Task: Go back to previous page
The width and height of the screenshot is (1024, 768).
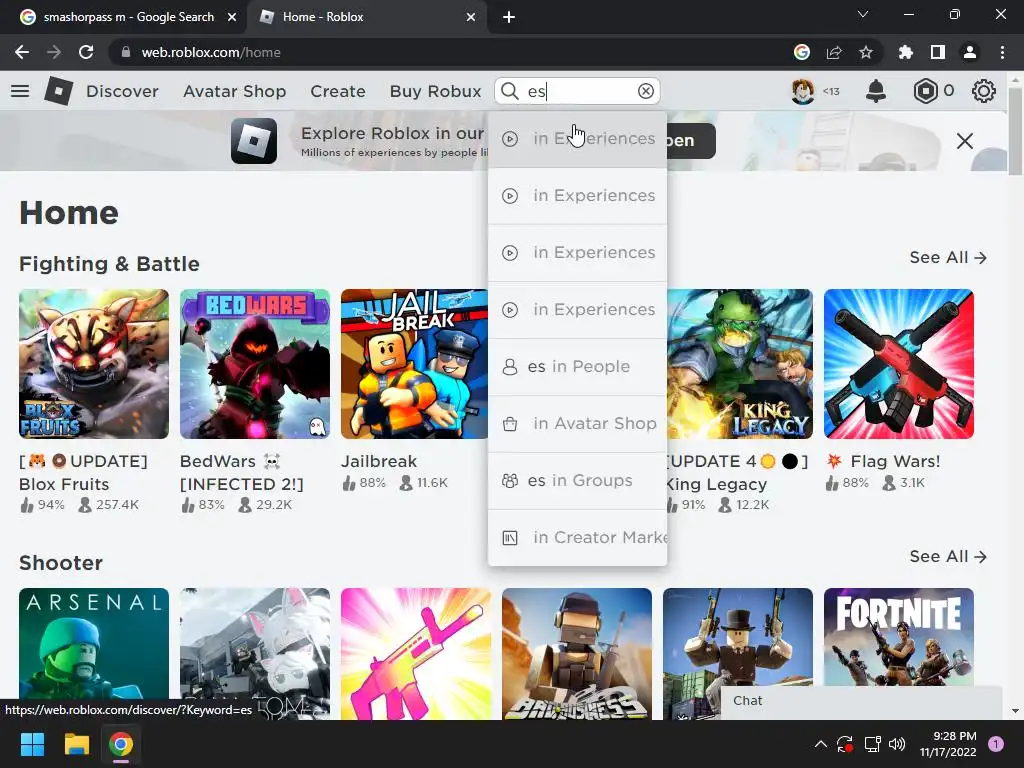Action: point(22,52)
